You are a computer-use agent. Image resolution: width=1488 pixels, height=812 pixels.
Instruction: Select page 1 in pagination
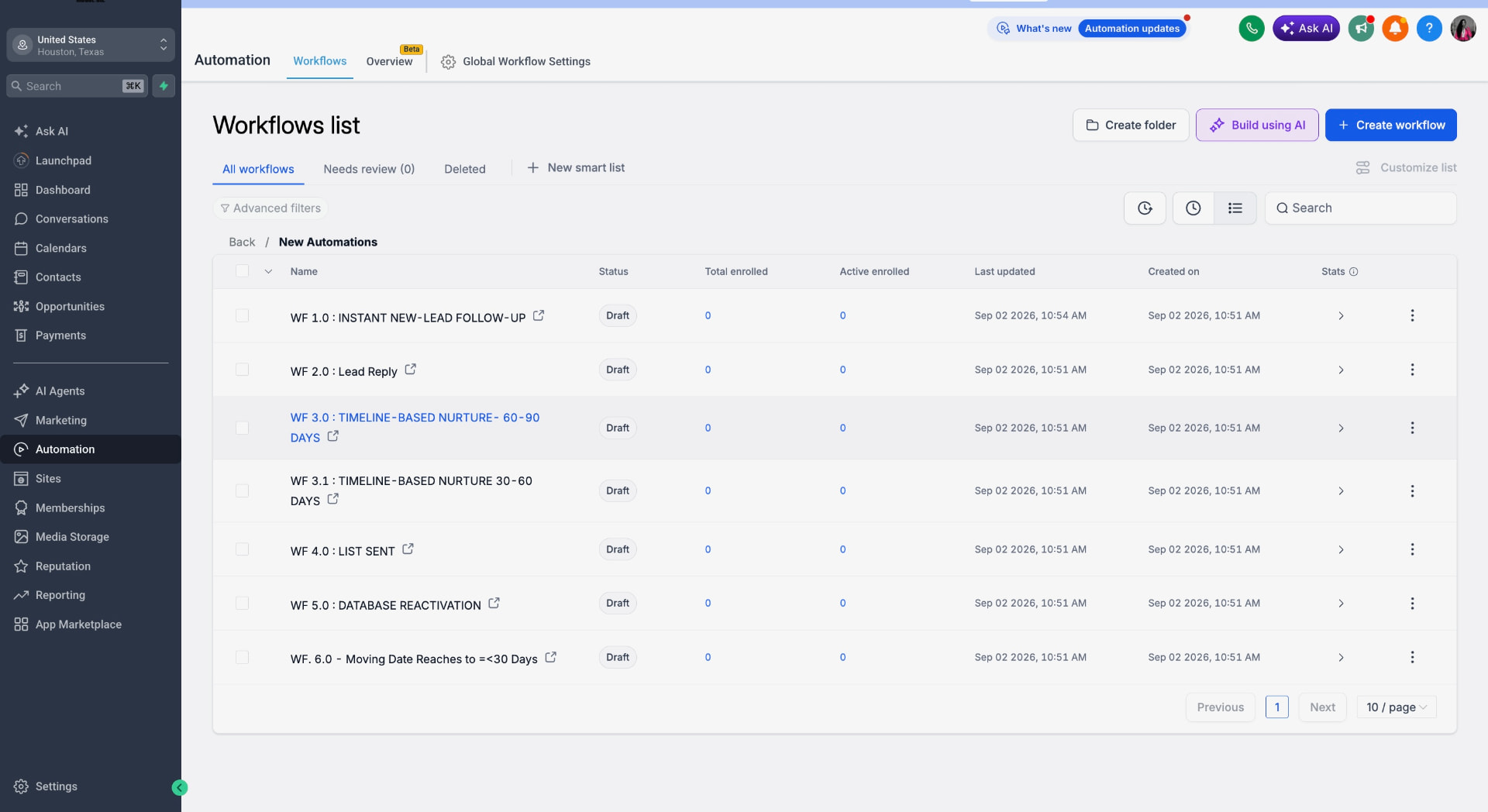[1277, 707]
